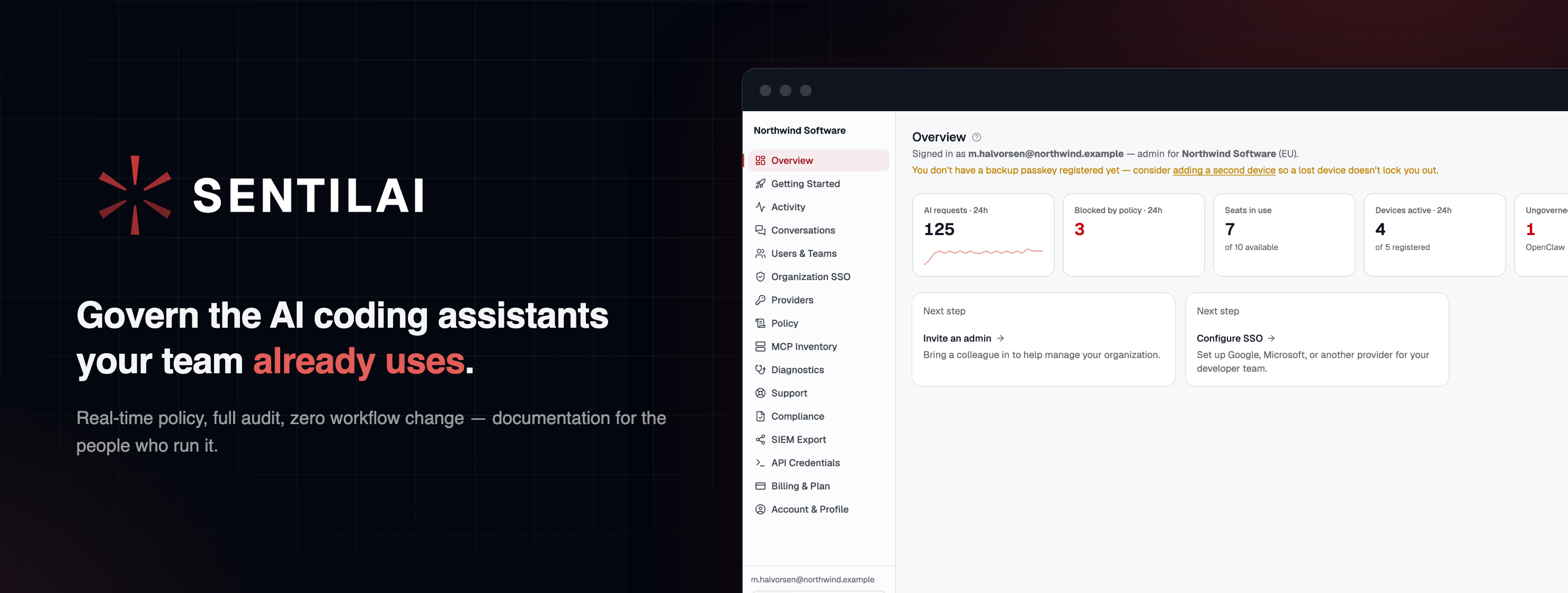Follow the 'adding a second device' link
1568x593 pixels.
(1224, 170)
